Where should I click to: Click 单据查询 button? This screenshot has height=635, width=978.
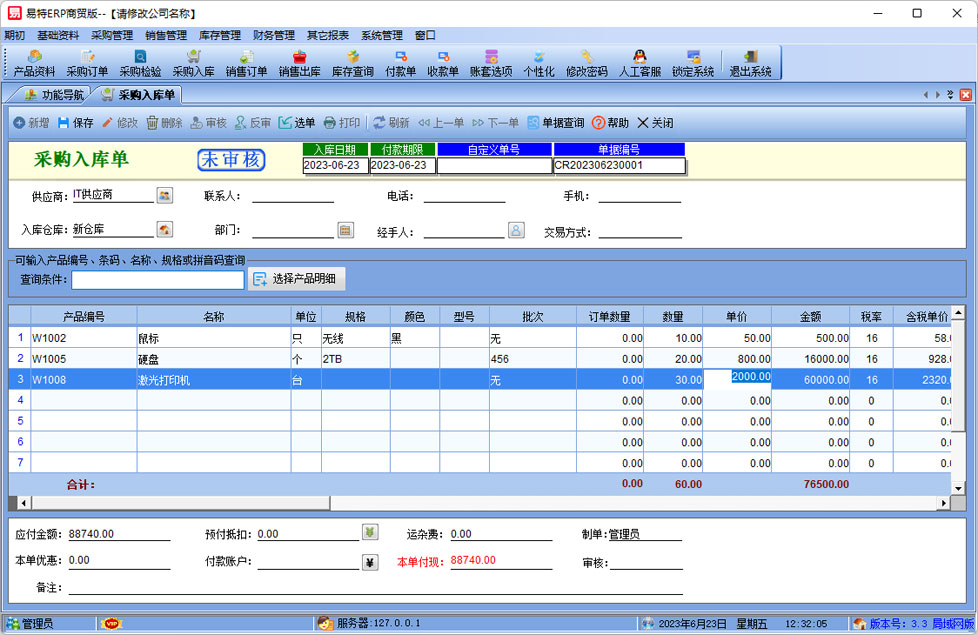click(x=555, y=123)
